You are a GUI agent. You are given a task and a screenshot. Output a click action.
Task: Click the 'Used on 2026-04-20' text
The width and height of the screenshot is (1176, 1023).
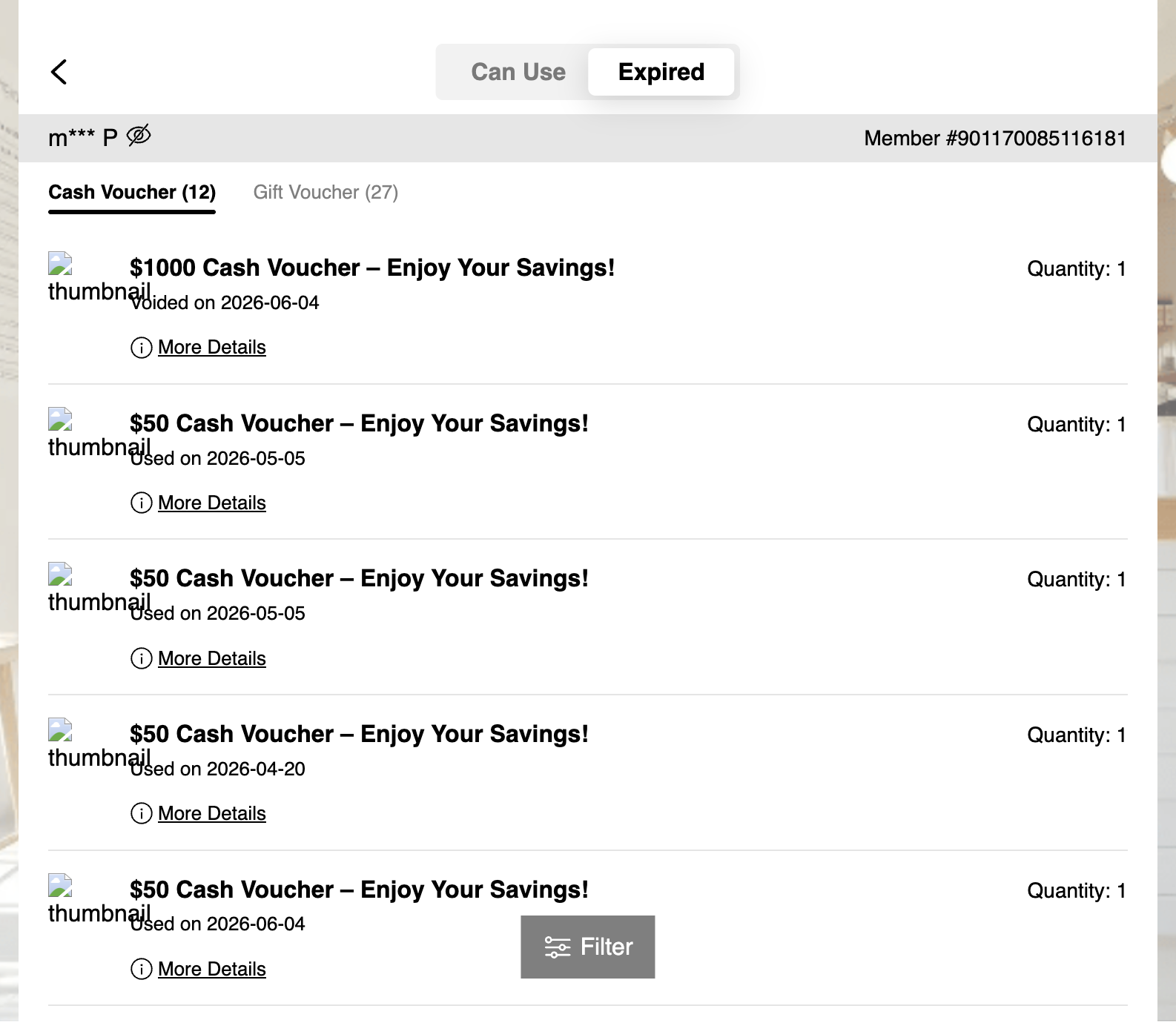(x=218, y=769)
